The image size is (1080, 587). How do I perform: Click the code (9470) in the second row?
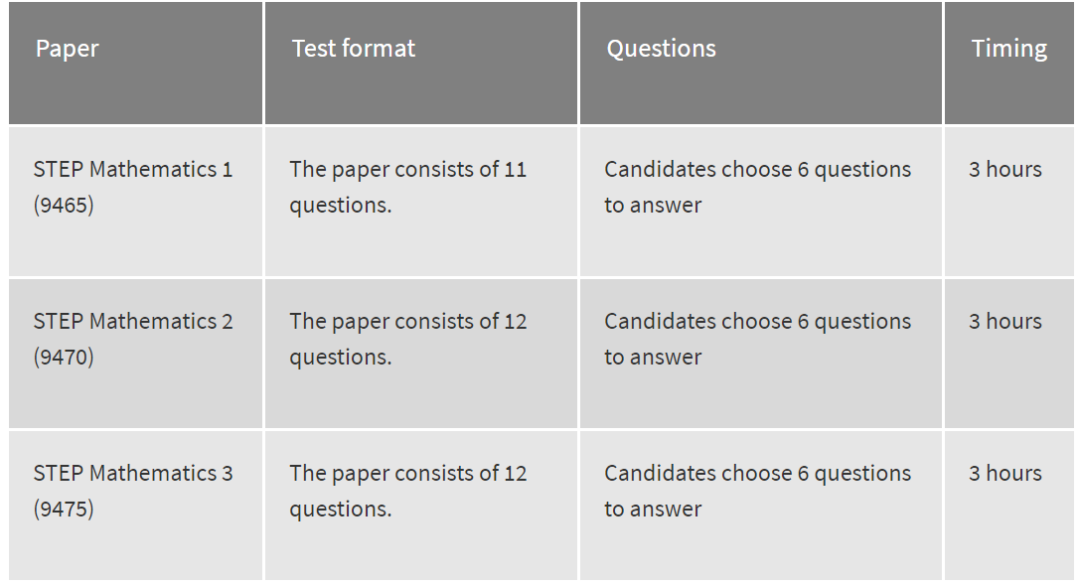63,357
